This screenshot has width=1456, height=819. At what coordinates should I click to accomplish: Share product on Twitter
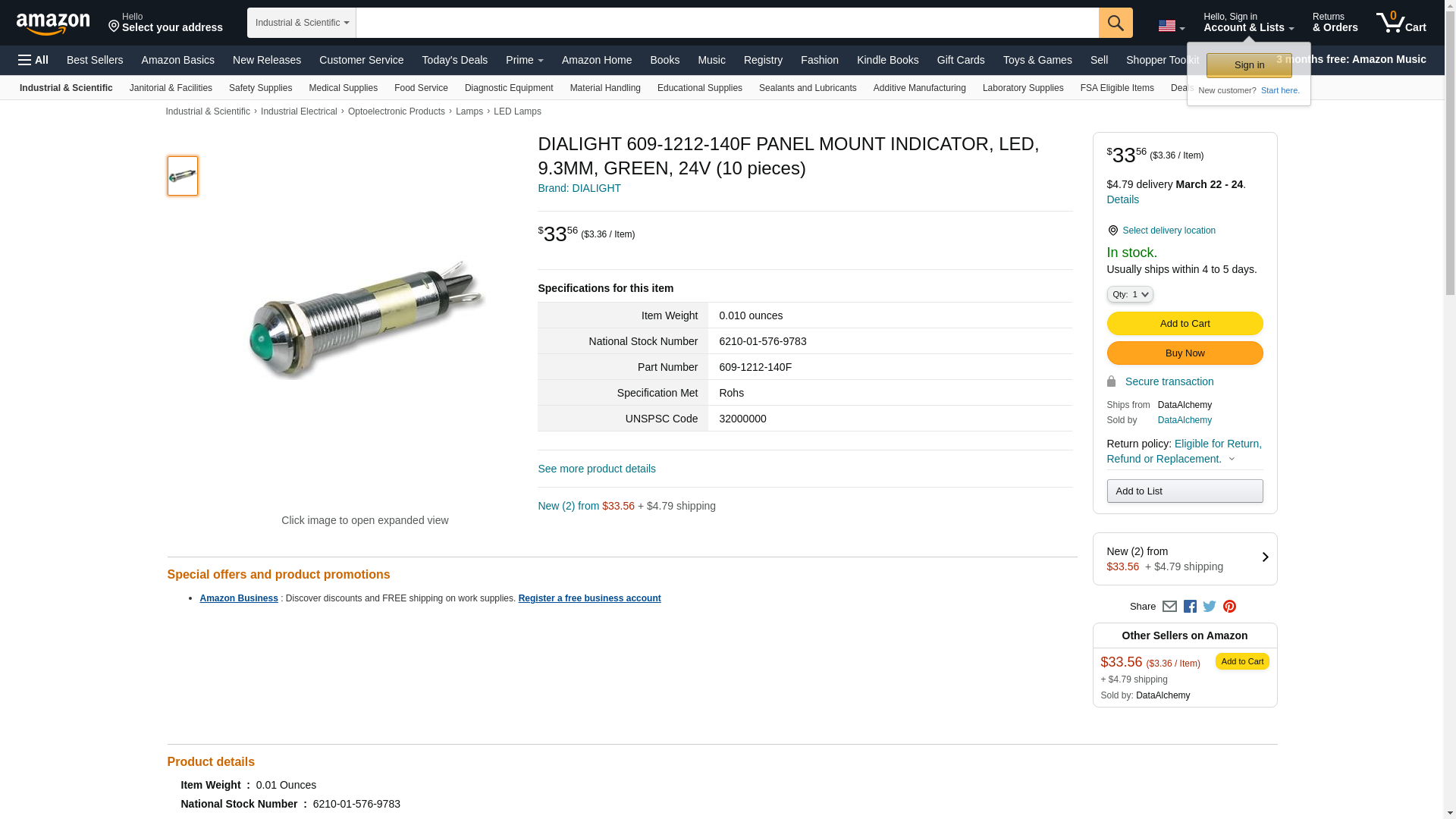pos(1210,607)
